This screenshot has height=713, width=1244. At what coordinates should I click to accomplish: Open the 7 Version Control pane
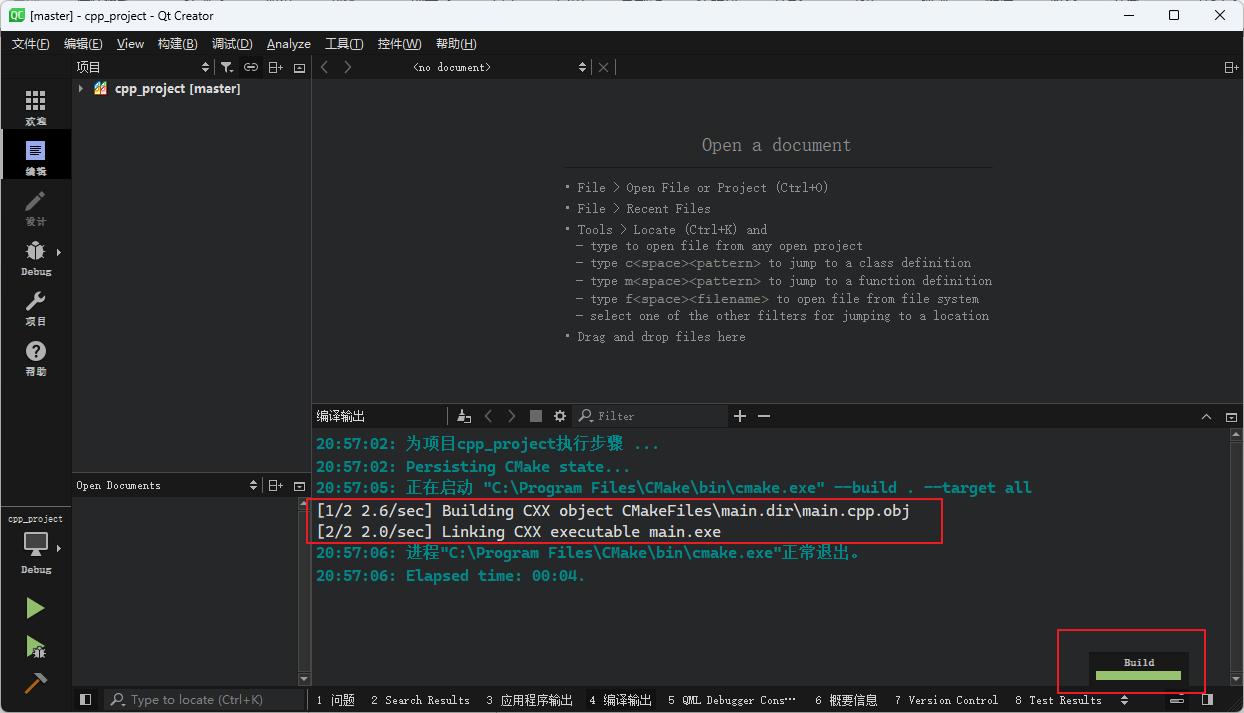[945, 699]
